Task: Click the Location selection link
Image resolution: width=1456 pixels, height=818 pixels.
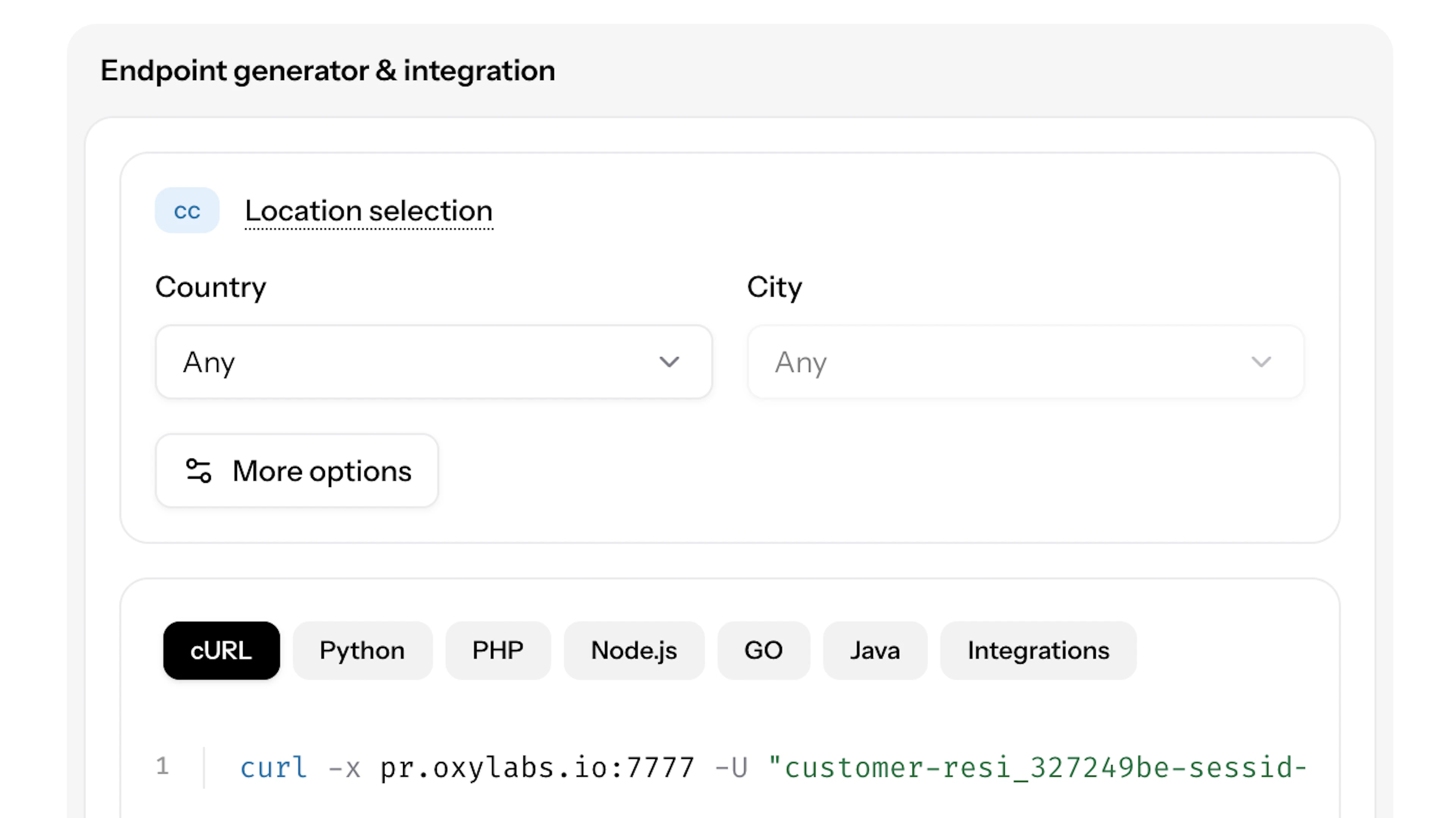Action: pos(369,212)
